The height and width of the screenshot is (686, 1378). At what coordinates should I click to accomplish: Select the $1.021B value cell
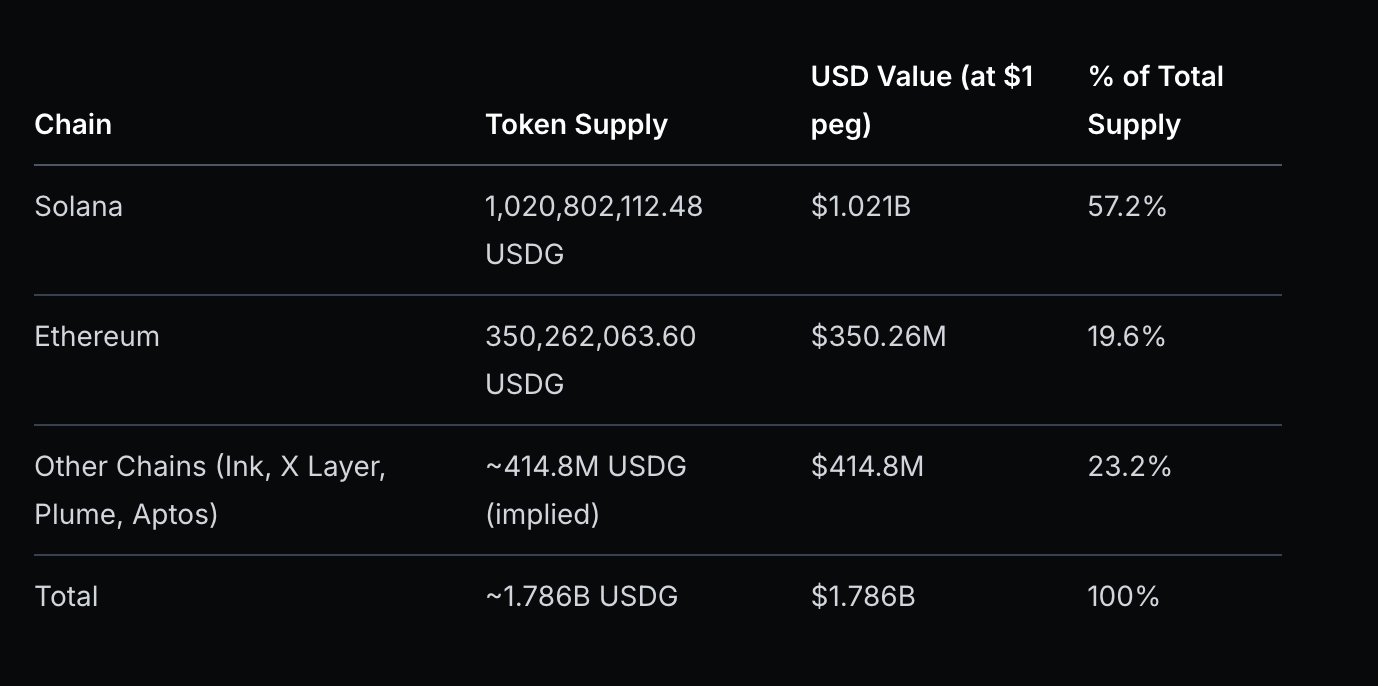[861, 207]
